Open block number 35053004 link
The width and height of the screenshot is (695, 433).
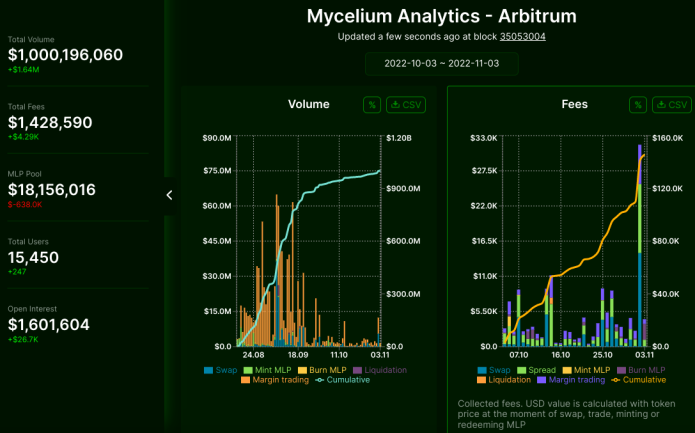tap(523, 37)
